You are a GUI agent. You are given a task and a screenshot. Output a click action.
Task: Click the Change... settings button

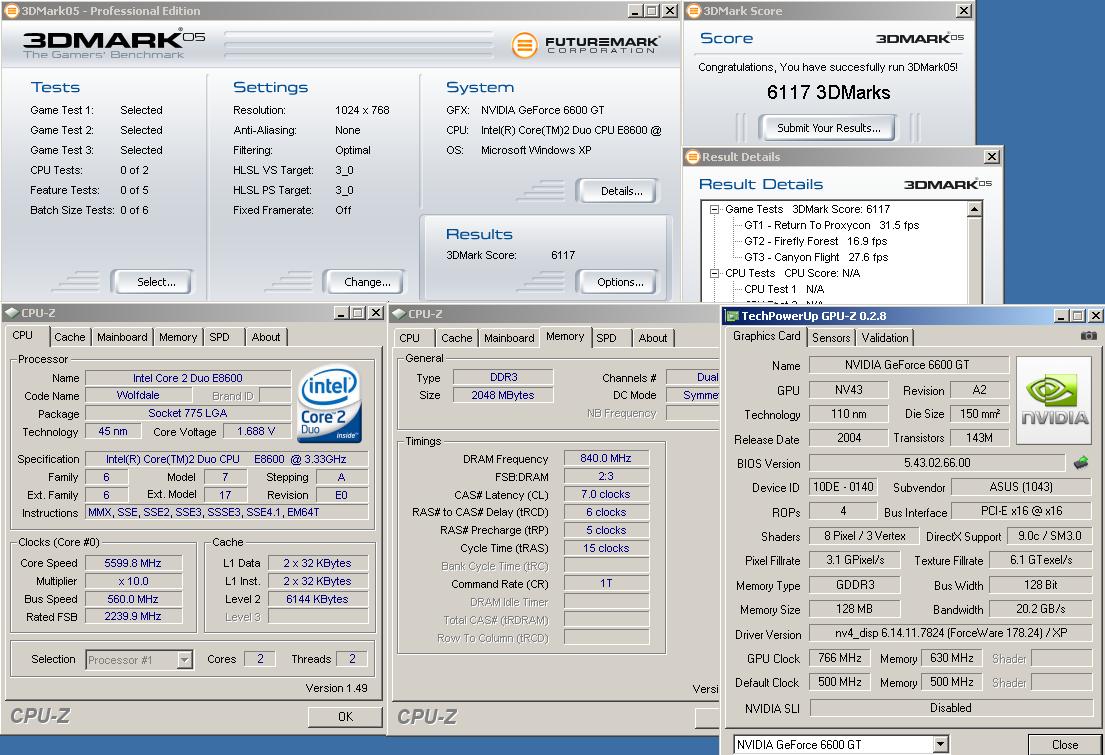tap(364, 282)
